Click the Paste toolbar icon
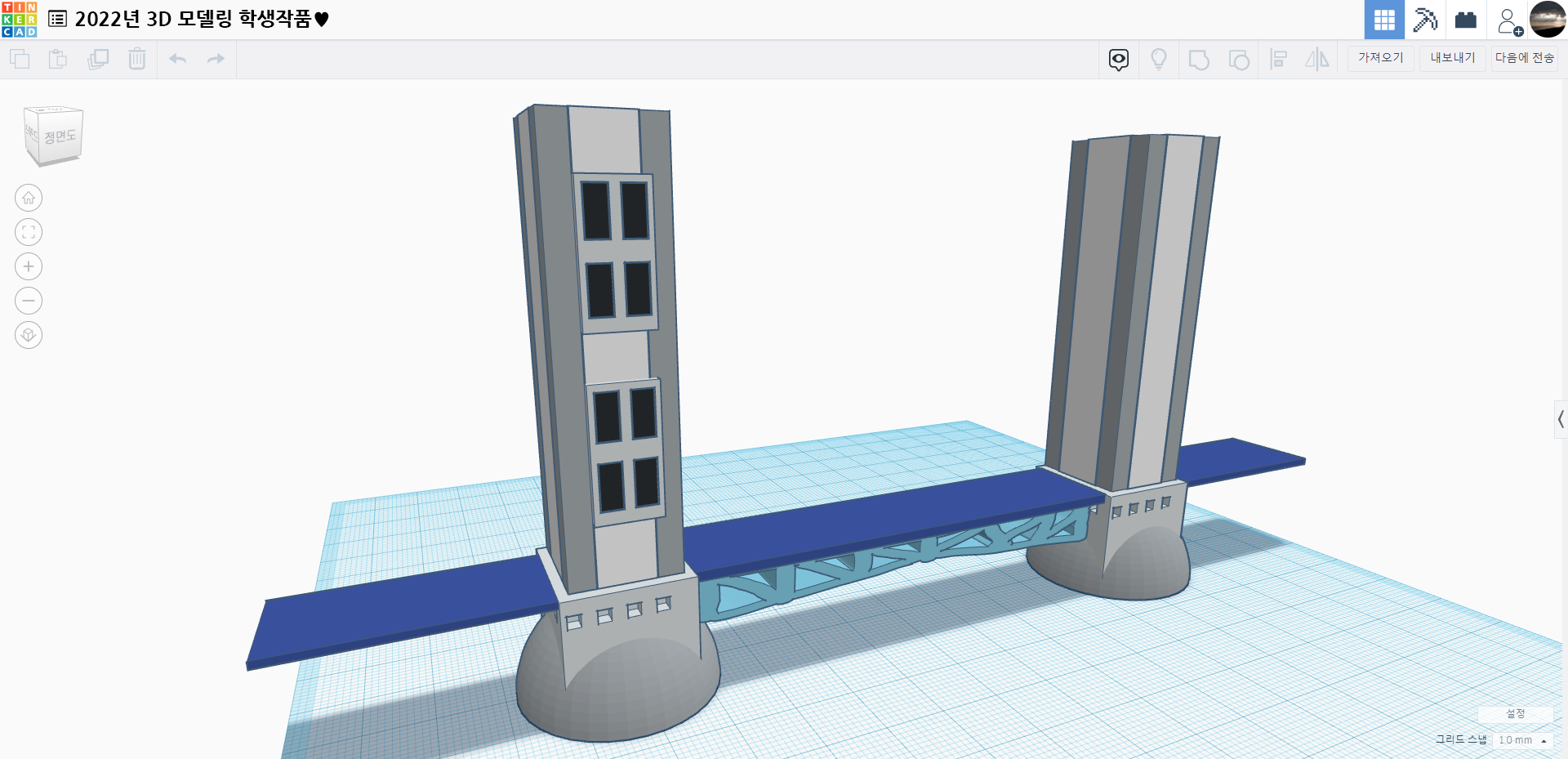Screen dimensions: 1568x759 (58, 59)
